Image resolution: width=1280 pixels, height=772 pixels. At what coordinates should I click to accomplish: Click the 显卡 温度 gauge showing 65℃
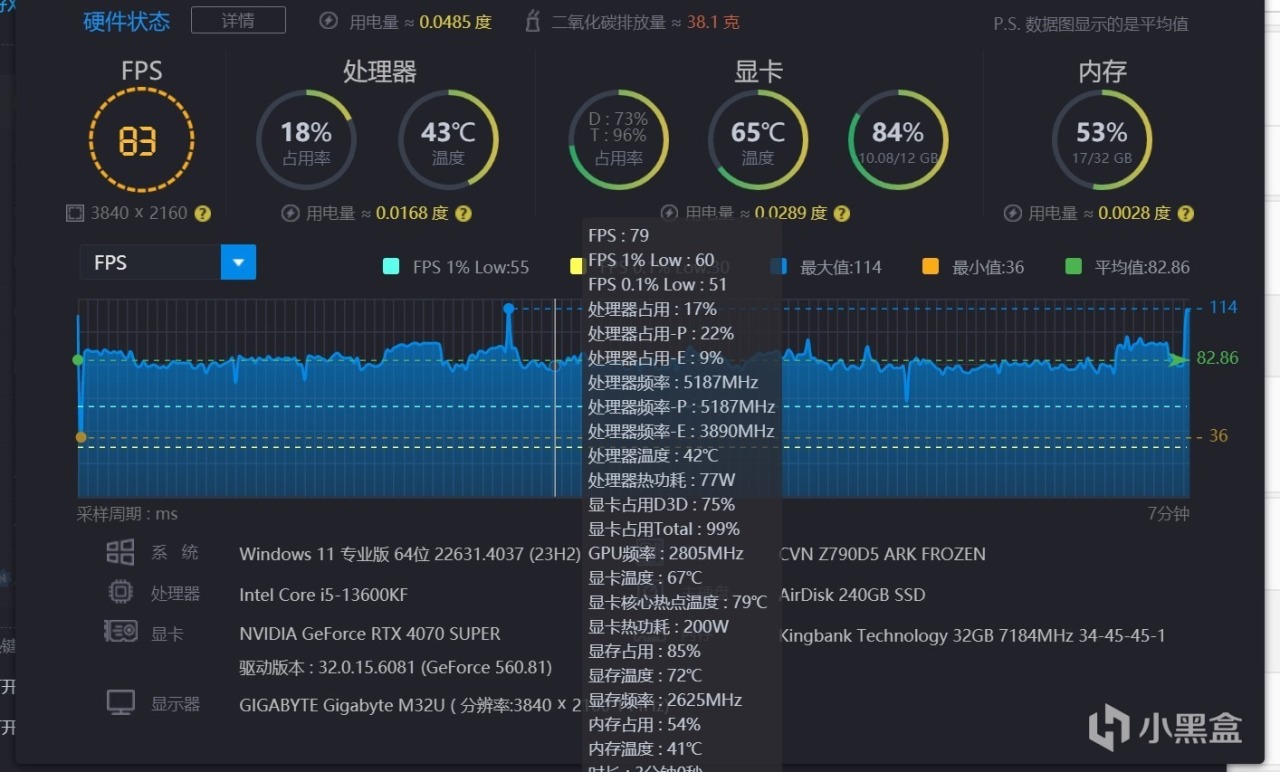pyautogui.click(x=758, y=140)
